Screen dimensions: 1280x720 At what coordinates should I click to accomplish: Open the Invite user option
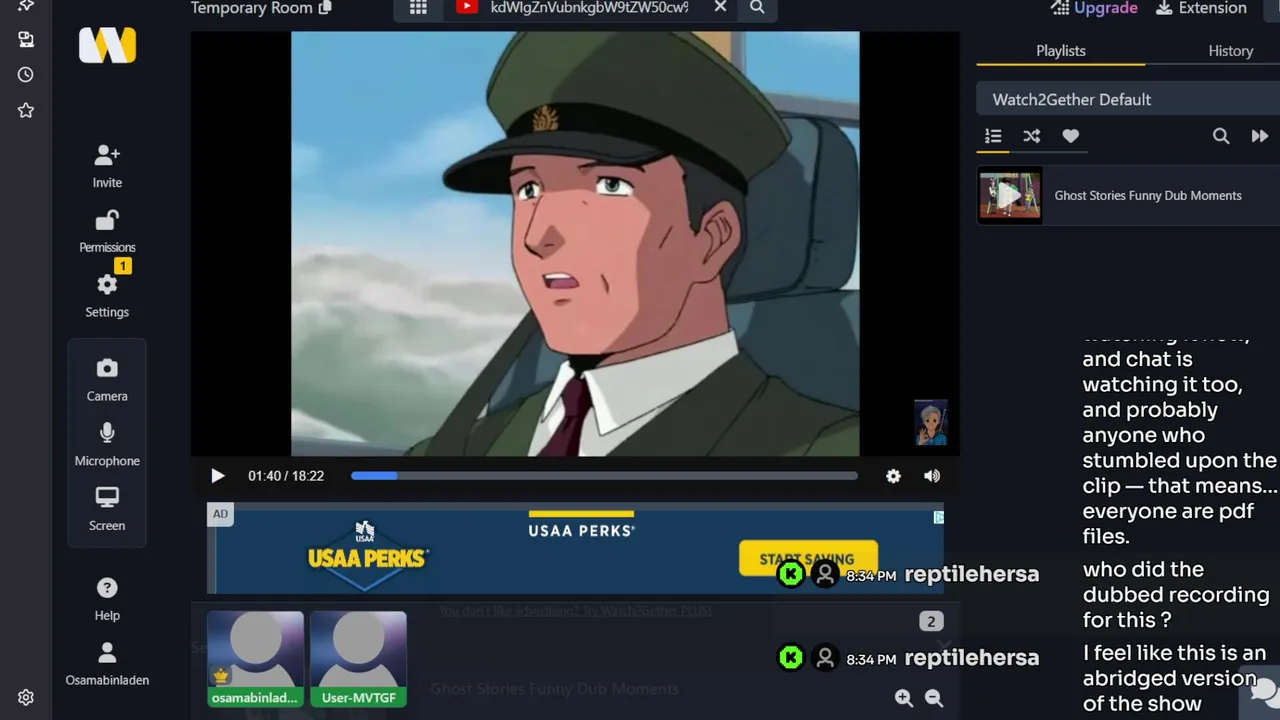107,166
